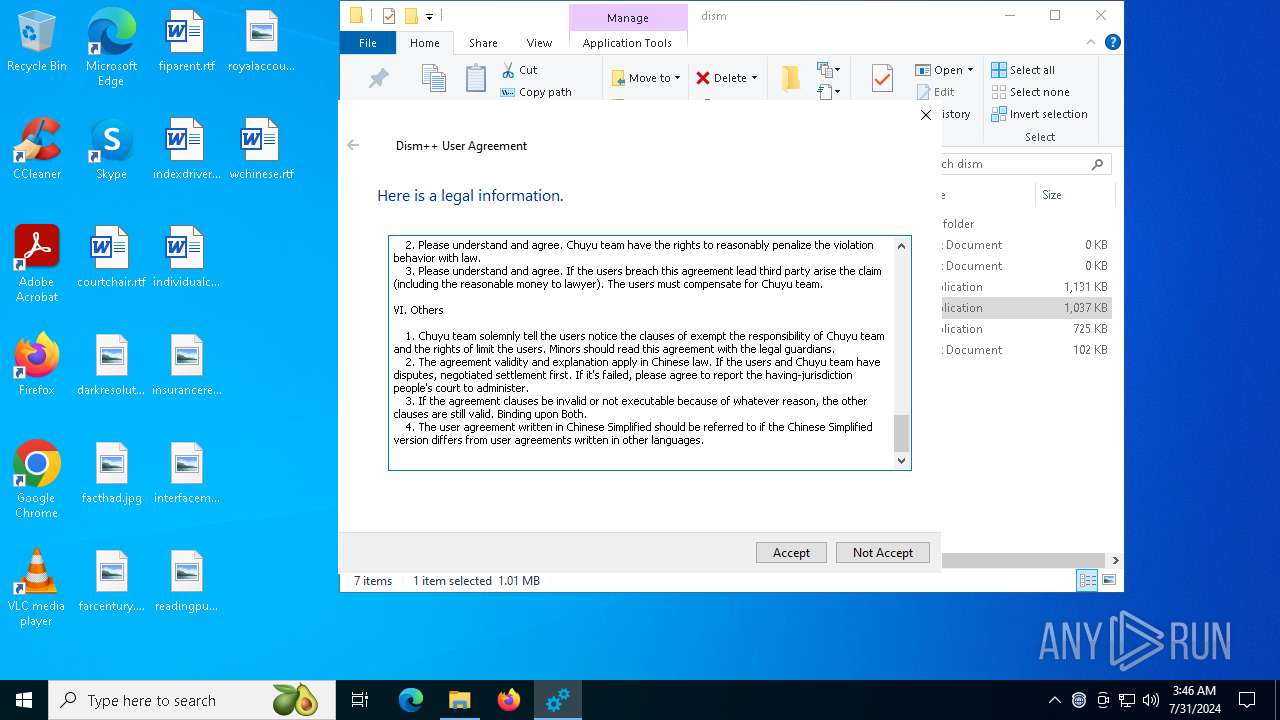Open Adobe Acrobat desktop shortcut
1280x720 pixels.
tap(36, 264)
